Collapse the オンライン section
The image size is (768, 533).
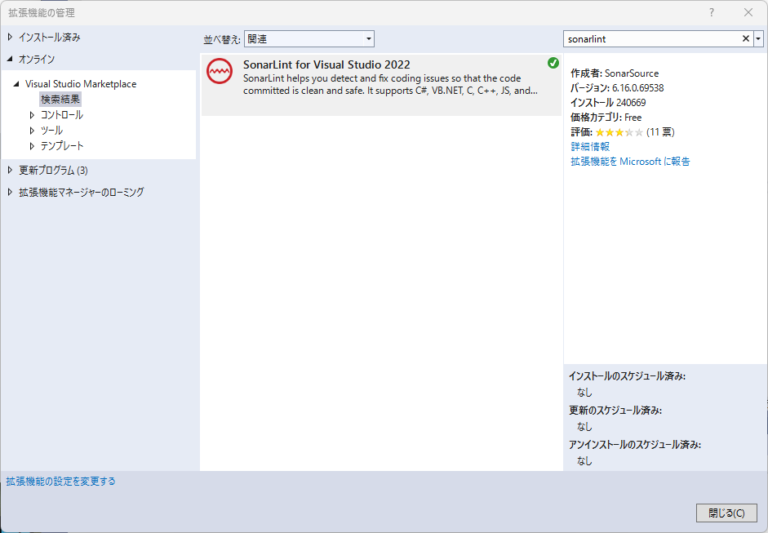click(10, 59)
